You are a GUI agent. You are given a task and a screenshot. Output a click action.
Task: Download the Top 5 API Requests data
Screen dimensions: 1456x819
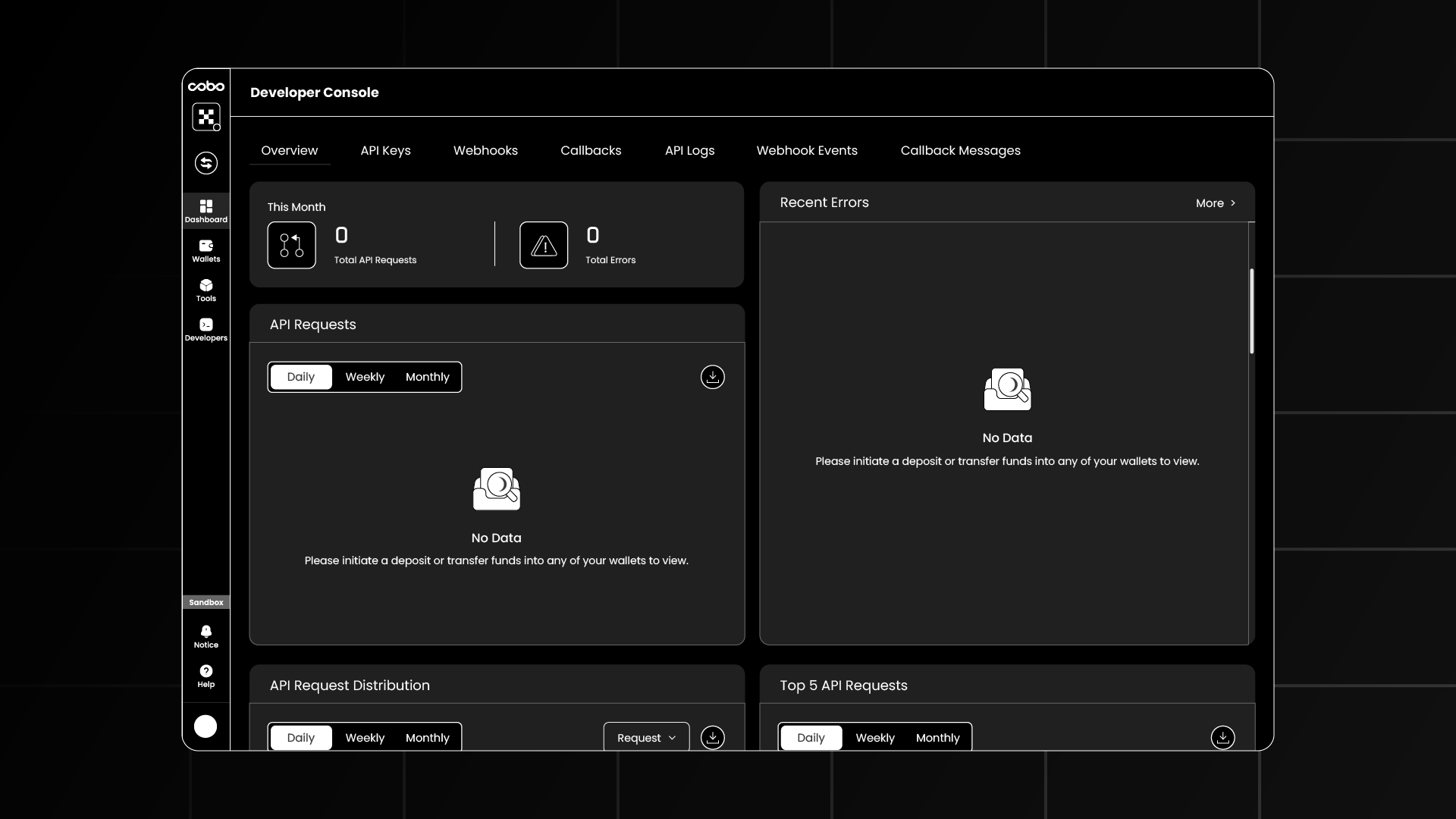[1222, 737]
